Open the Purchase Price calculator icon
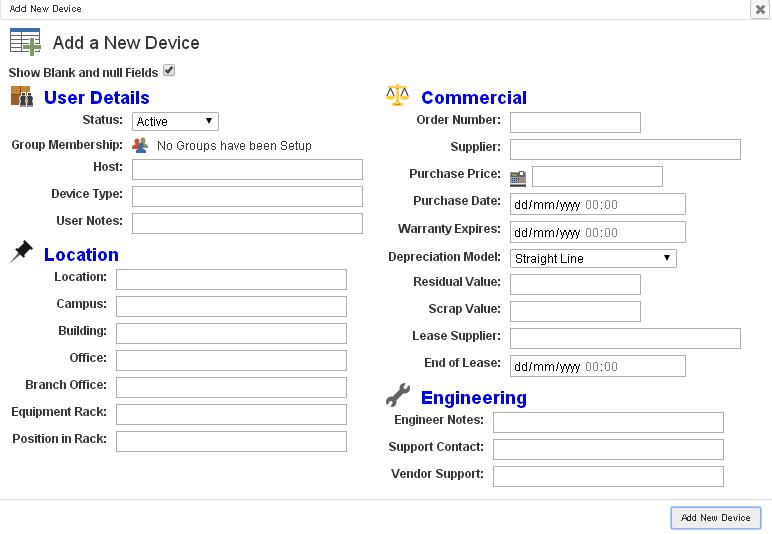 tap(518, 178)
